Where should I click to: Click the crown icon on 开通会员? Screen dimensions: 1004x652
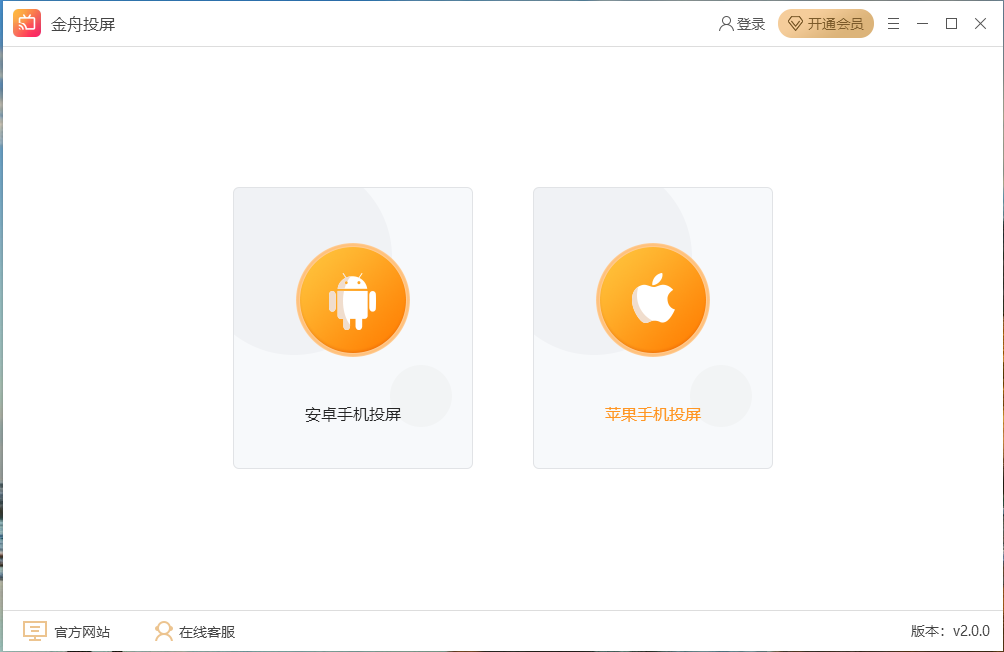coord(794,23)
